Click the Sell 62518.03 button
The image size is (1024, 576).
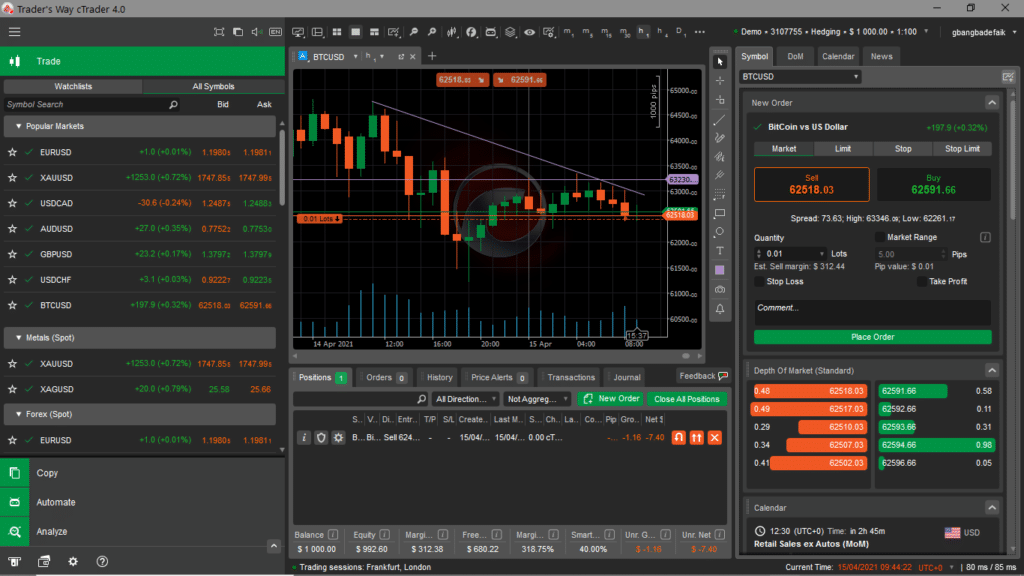[x=811, y=185]
